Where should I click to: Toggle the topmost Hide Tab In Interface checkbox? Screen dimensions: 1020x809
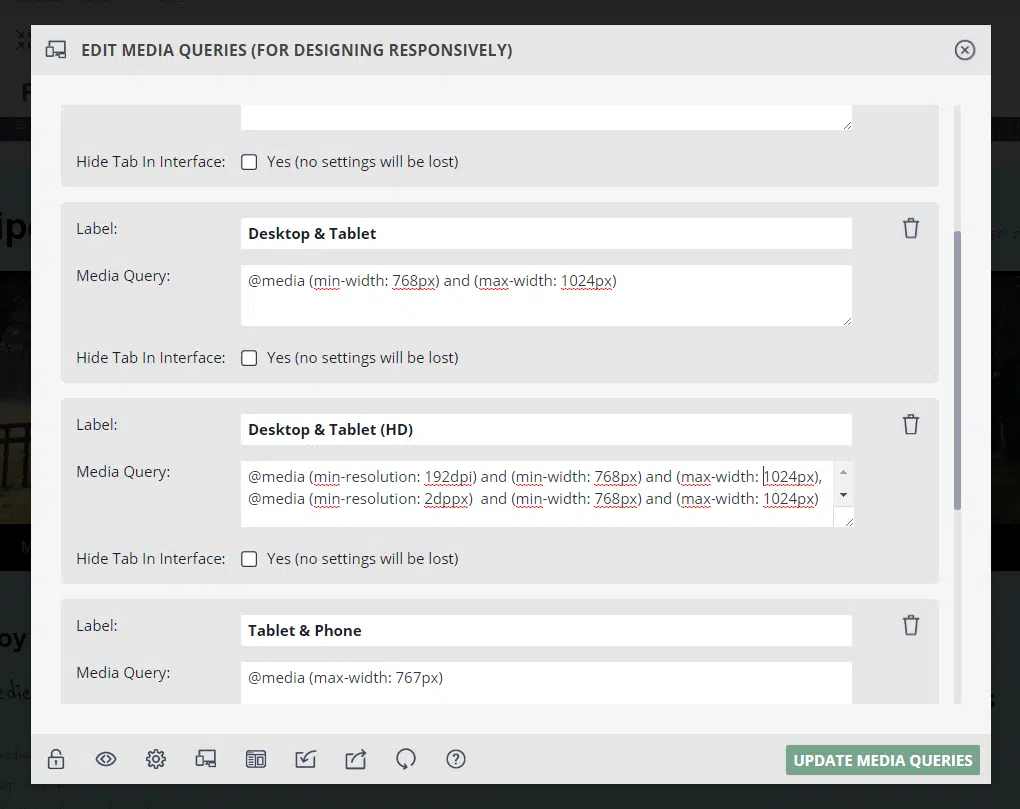(x=250, y=162)
